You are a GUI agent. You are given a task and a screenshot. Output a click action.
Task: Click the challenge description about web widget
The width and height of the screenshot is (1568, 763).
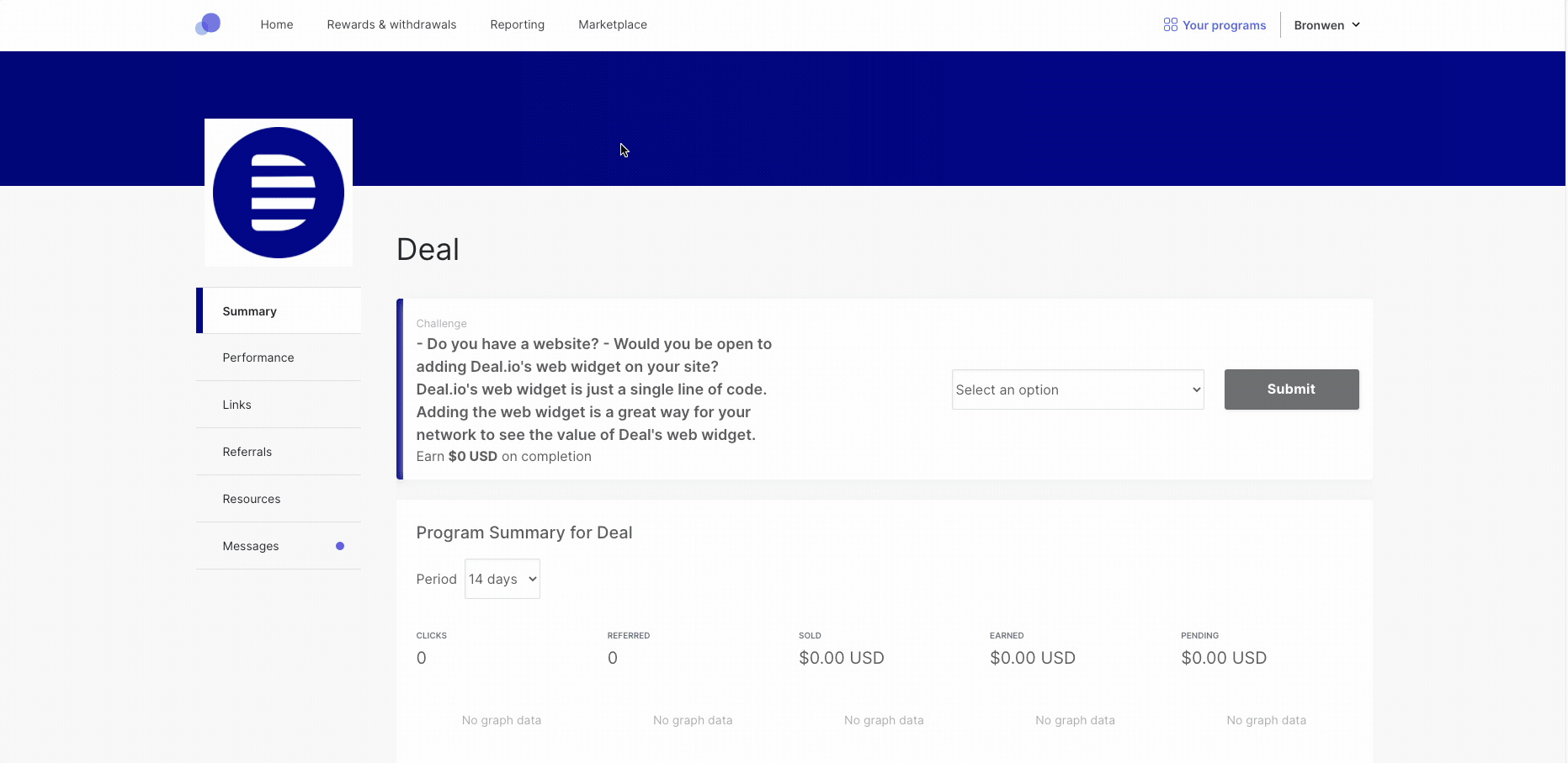(594, 389)
